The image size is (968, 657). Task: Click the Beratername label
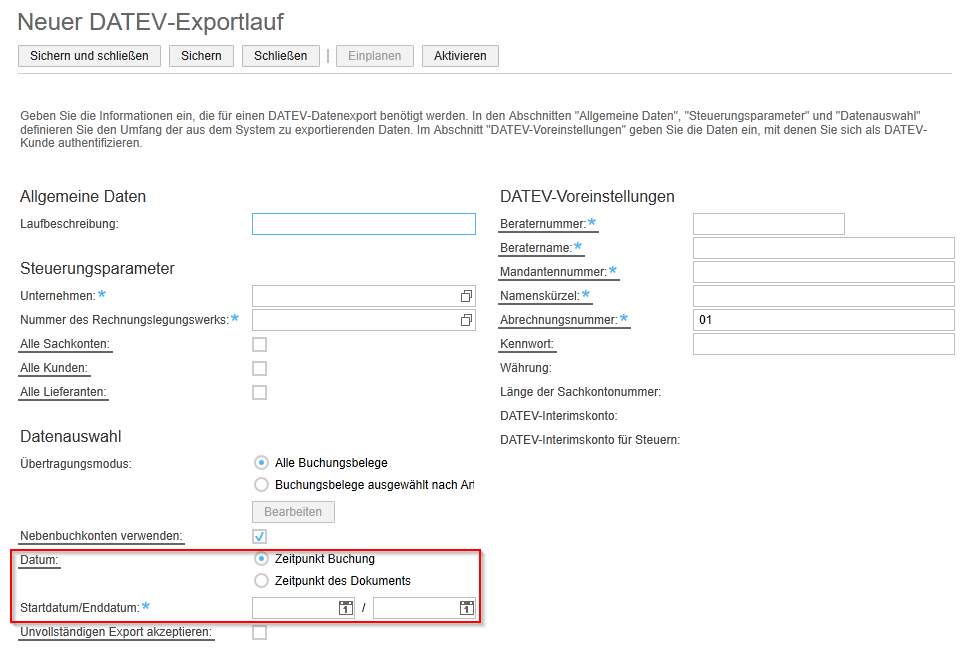tap(536, 248)
